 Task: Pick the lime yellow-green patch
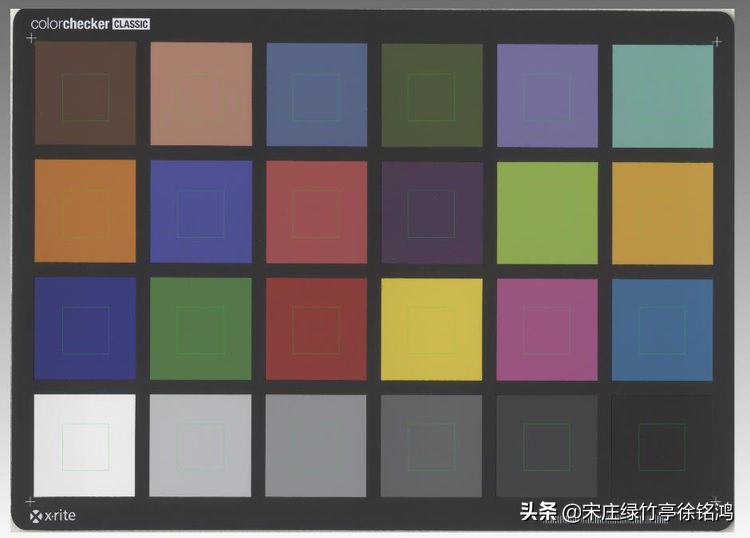pos(547,213)
